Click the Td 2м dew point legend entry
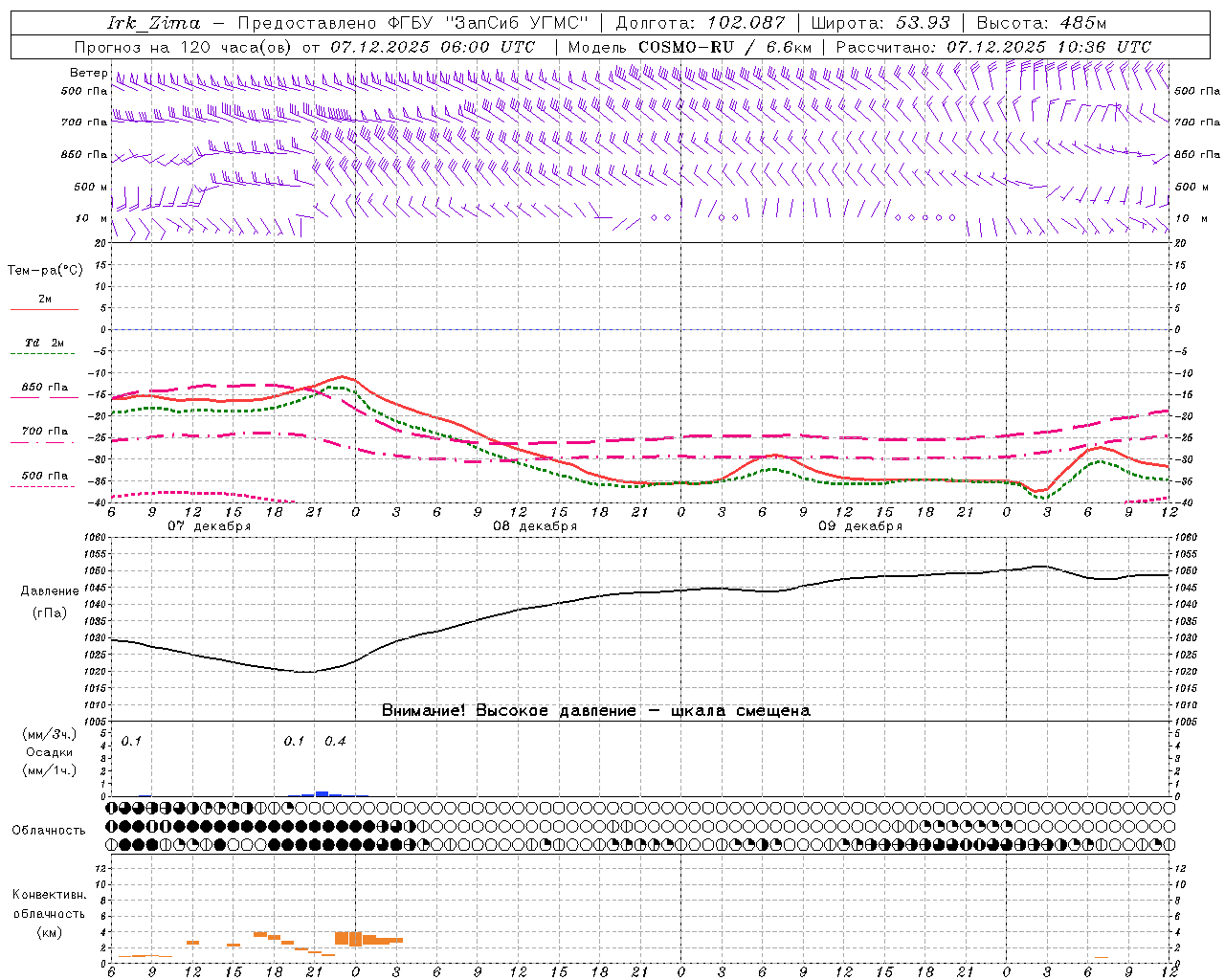Image resolution: width=1225 pixels, height=980 pixels. pyautogui.click(x=45, y=343)
